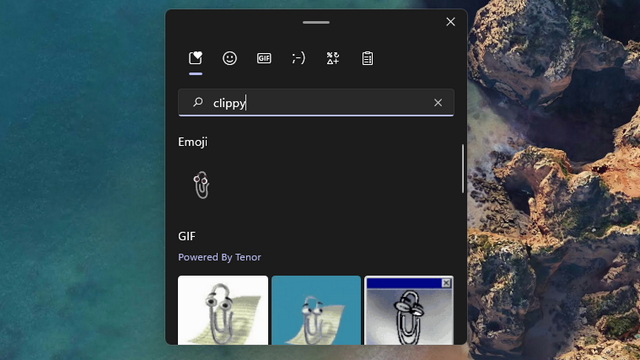Open the Most recently used tab
640x360 pixels.
pos(196,58)
